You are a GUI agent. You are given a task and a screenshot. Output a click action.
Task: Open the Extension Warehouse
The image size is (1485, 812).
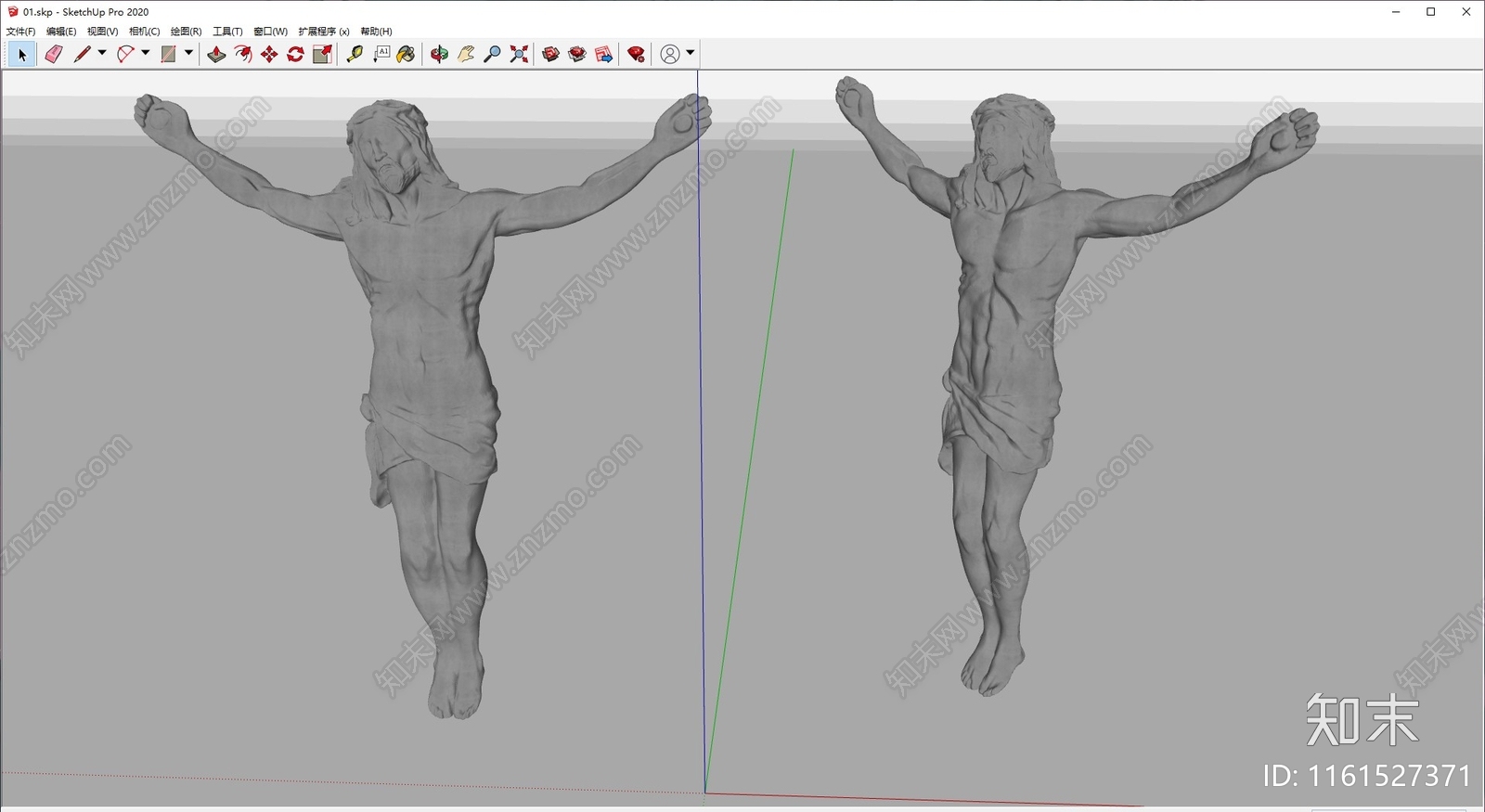coord(577,55)
